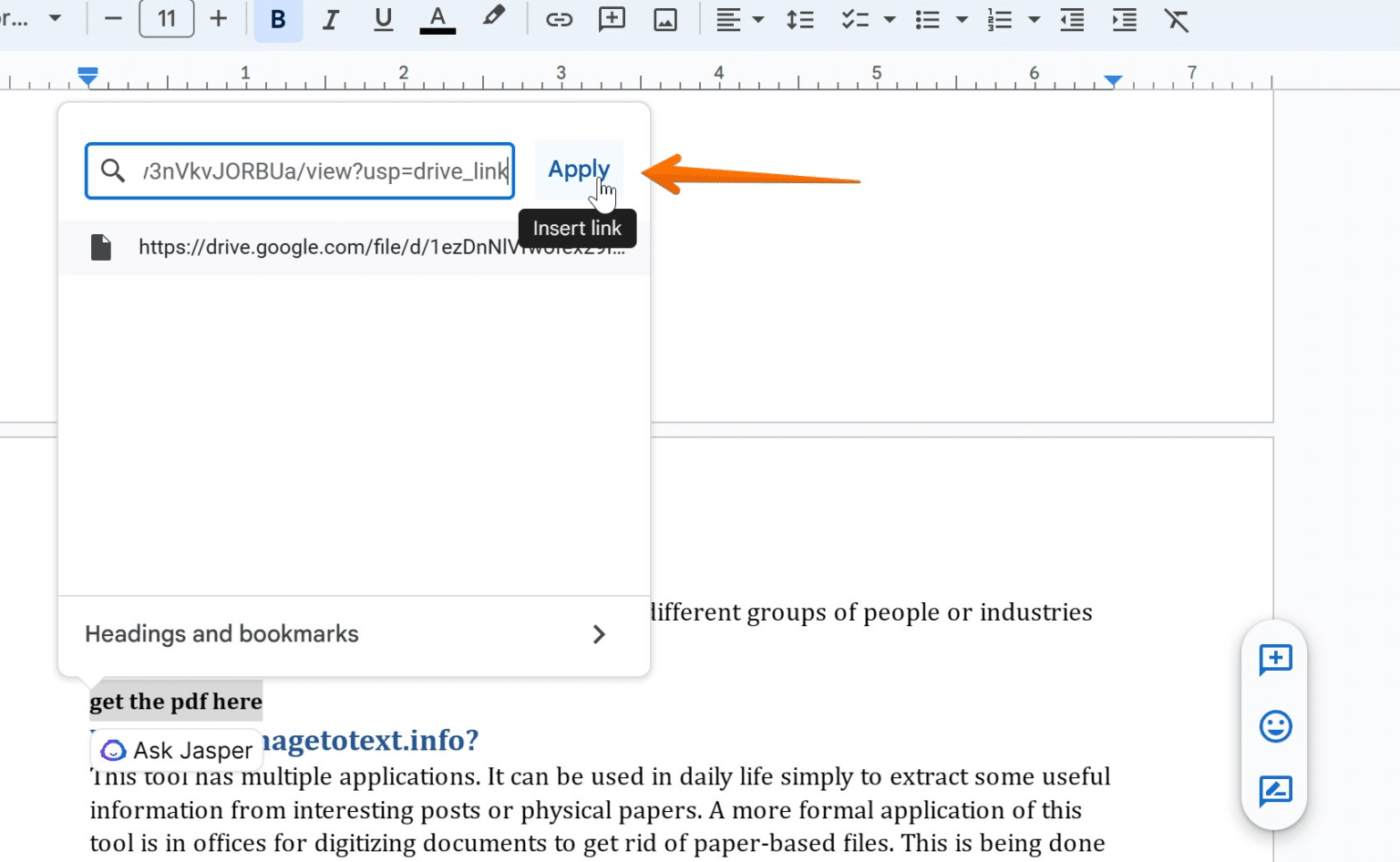Open the line spacing menu
This screenshot has height=862, width=1400.
(x=799, y=19)
